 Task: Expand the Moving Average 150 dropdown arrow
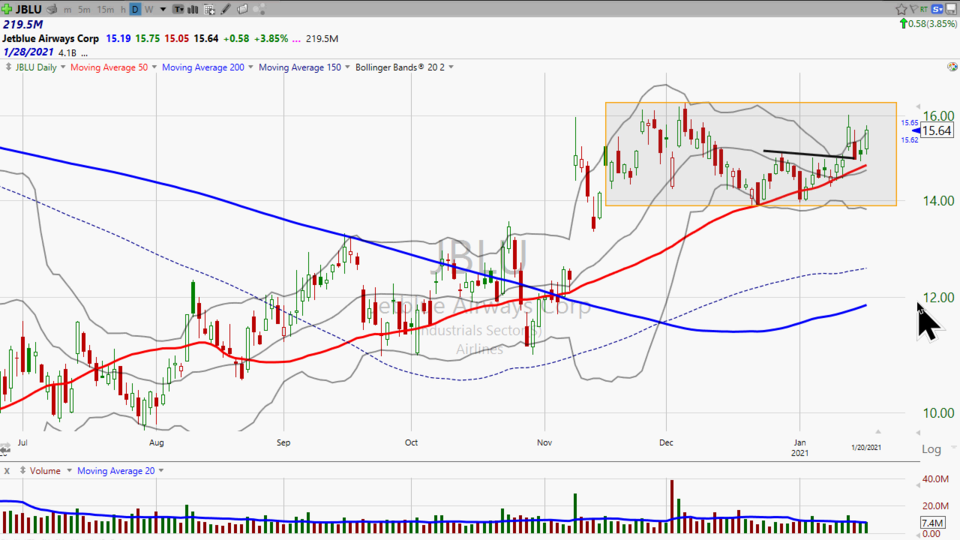pos(347,67)
